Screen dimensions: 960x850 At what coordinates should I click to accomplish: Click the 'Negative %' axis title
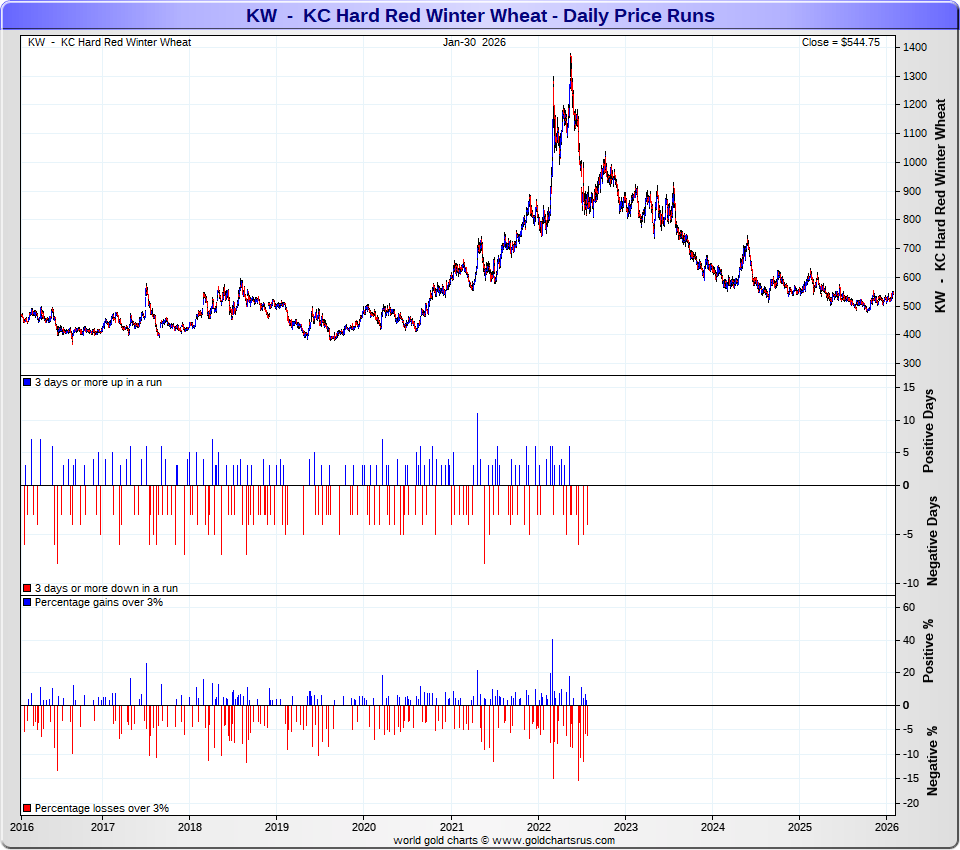(931, 760)
